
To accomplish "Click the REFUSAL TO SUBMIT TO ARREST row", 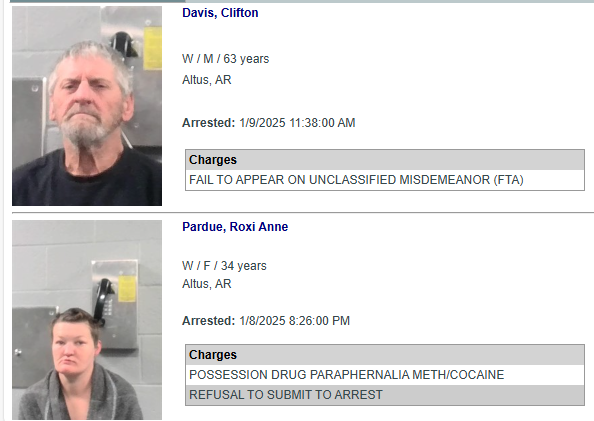I will (385, 395).
